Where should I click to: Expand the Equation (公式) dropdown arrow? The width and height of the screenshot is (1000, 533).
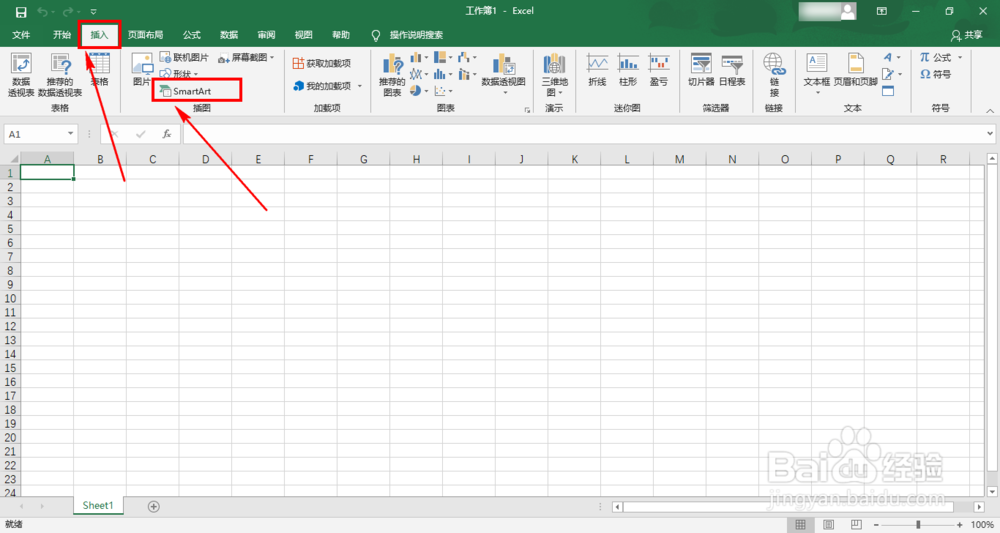[960, 58]
